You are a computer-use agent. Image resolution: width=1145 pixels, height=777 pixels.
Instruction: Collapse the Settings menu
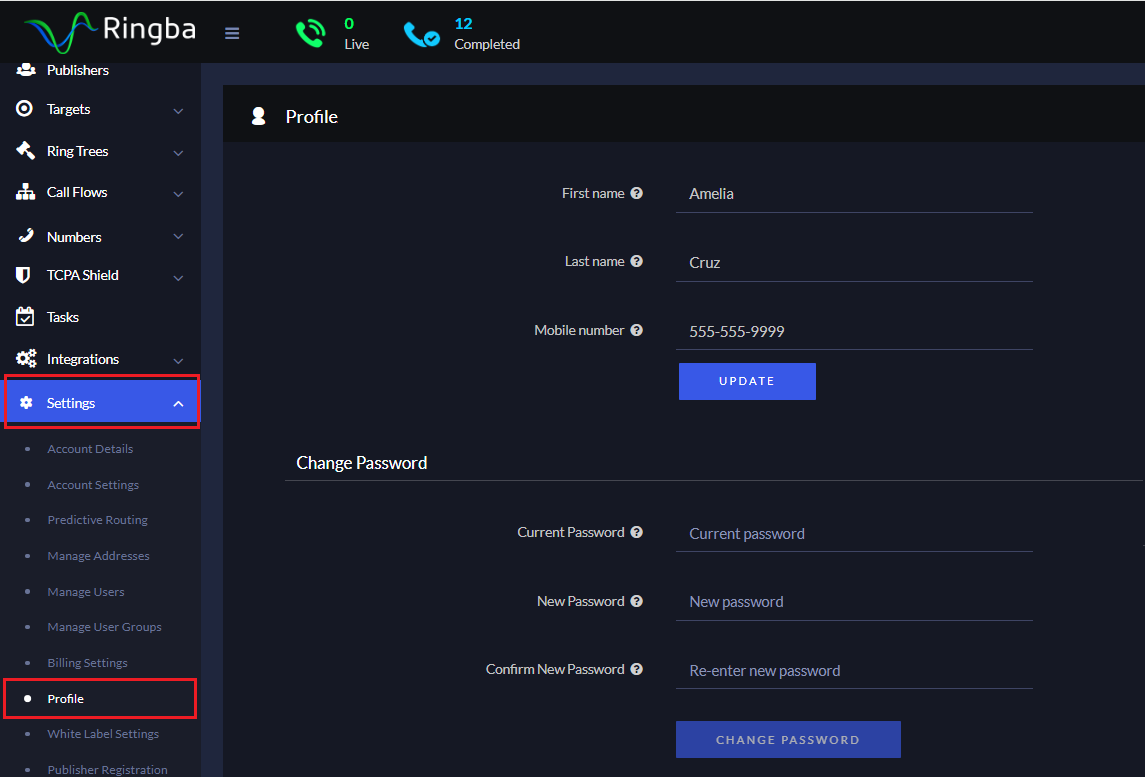(178, 402)
